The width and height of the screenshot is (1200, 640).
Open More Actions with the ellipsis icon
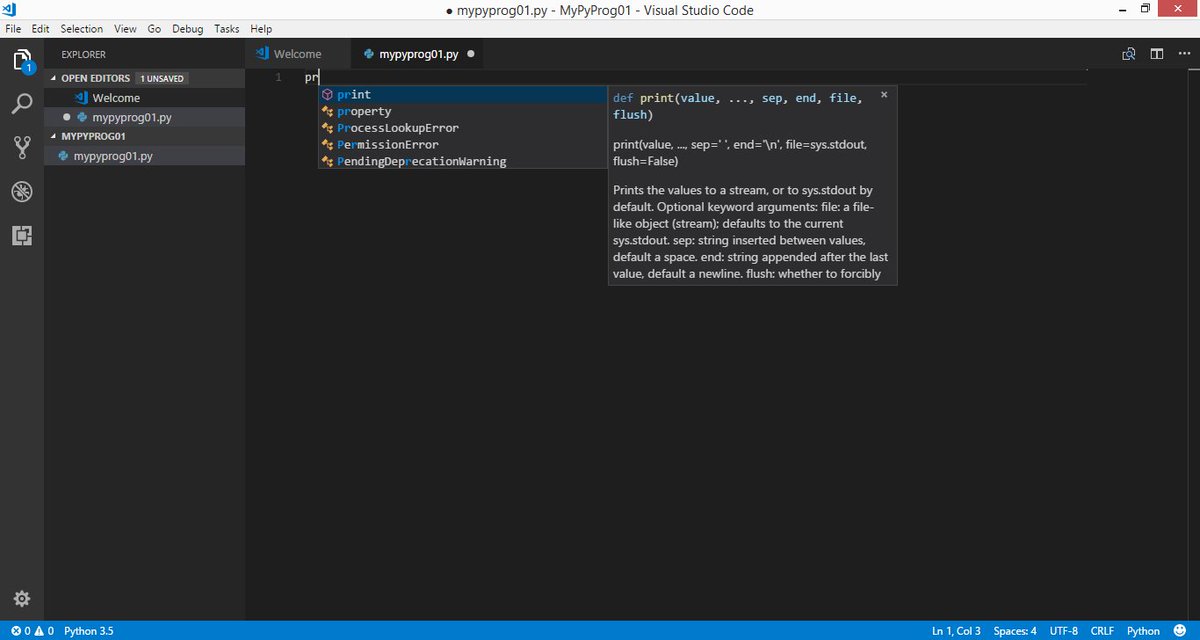click(1184, 53)
